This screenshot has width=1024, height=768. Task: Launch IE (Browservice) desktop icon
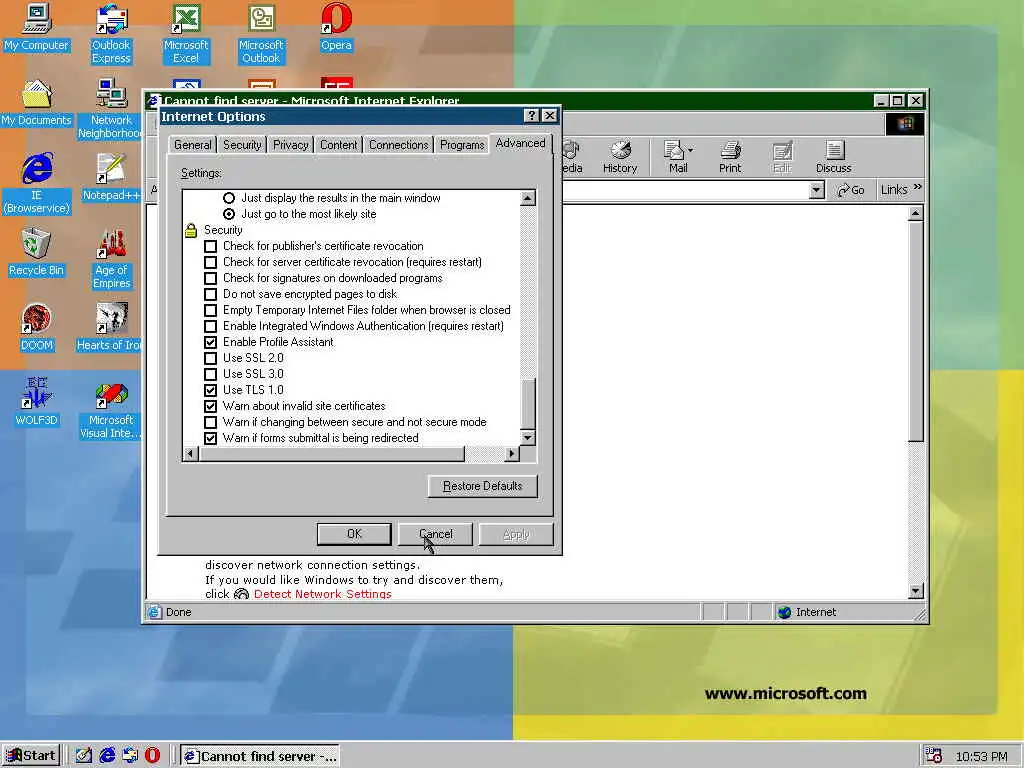[37, 184]
